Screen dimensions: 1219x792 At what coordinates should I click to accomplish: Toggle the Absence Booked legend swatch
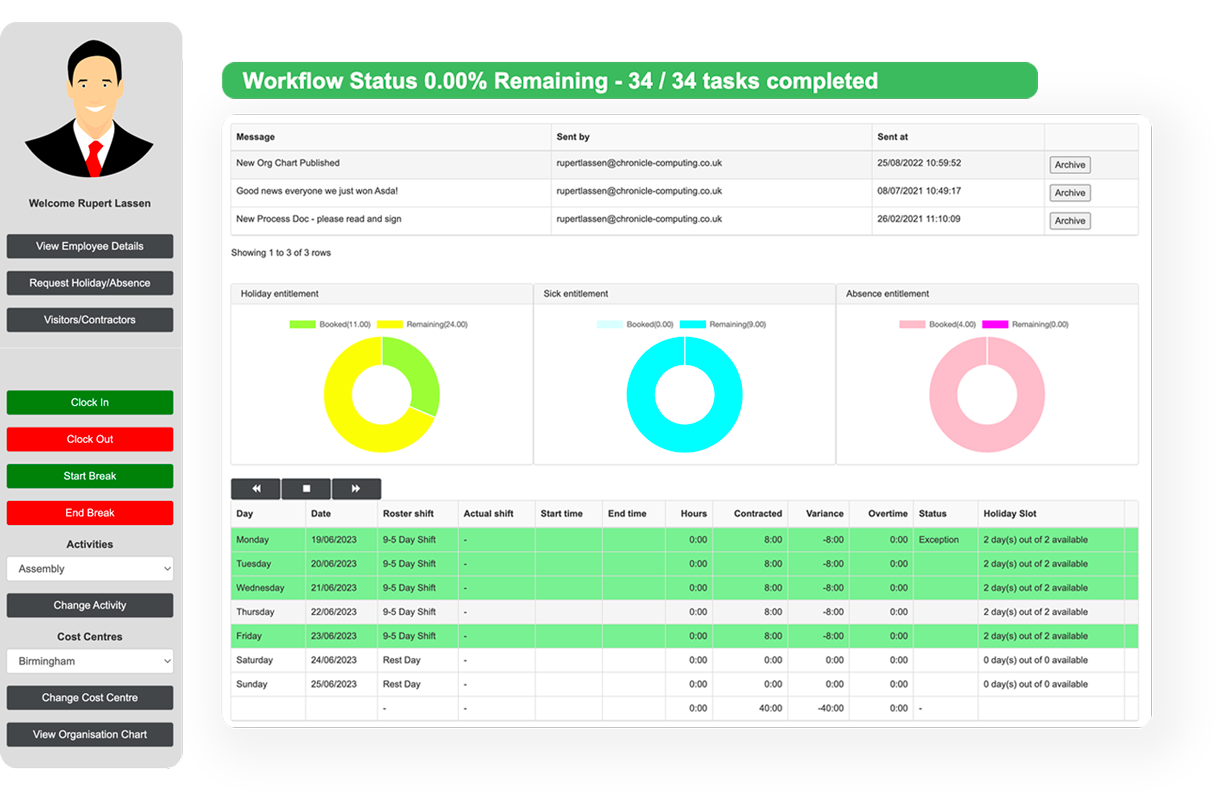pyautogui.click(x=912, y=325)
